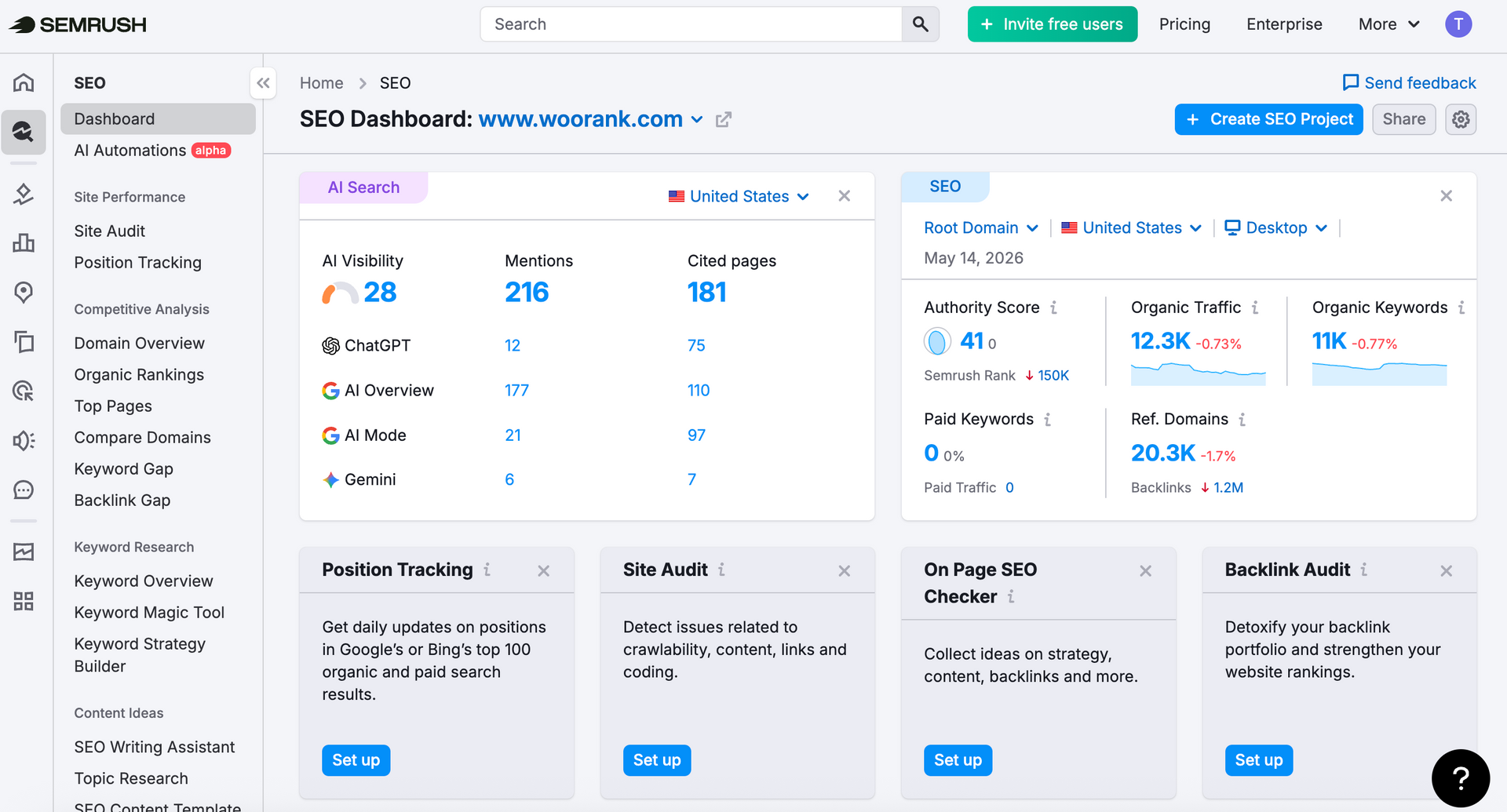This screenshot has width=1507, height=812.
Task: Open the apps grid rail icon
Action: coord(24,602)
